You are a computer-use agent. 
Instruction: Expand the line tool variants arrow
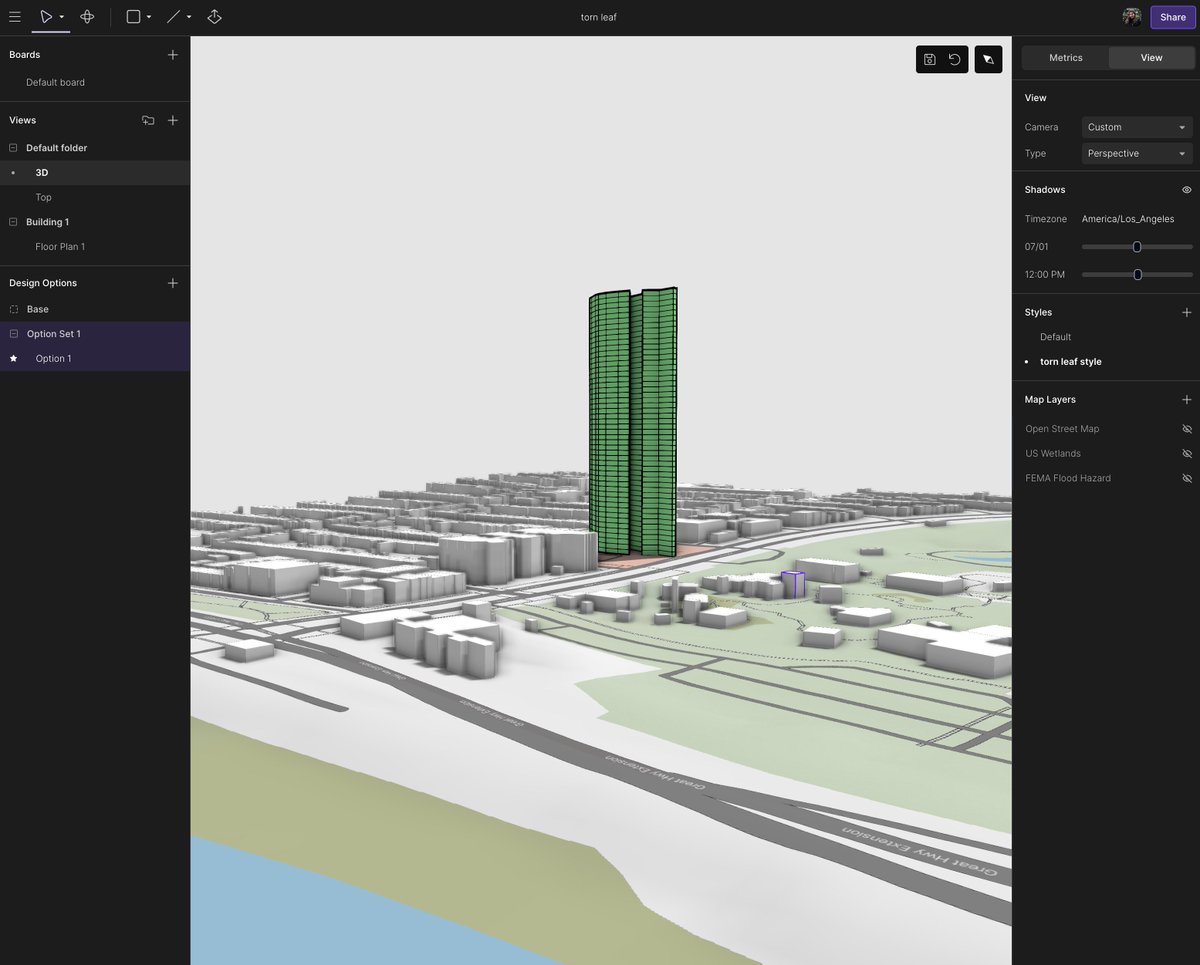(189, 17)
